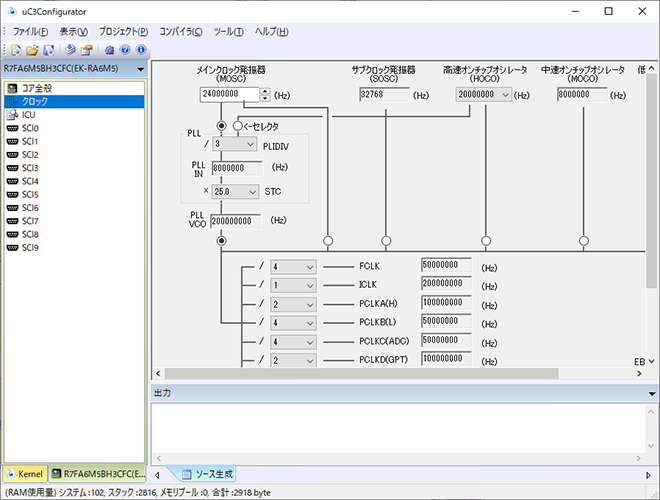This screenshot has width=660, height=500.
Task: Click the SOSC 32768 frequency field
Action: (384, 95)
